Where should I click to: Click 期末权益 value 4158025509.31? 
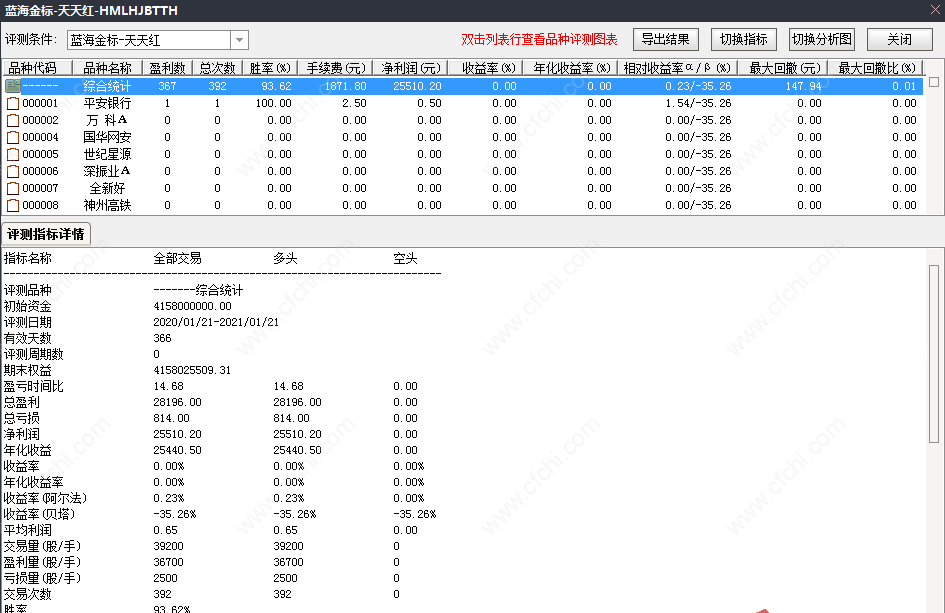192,370
